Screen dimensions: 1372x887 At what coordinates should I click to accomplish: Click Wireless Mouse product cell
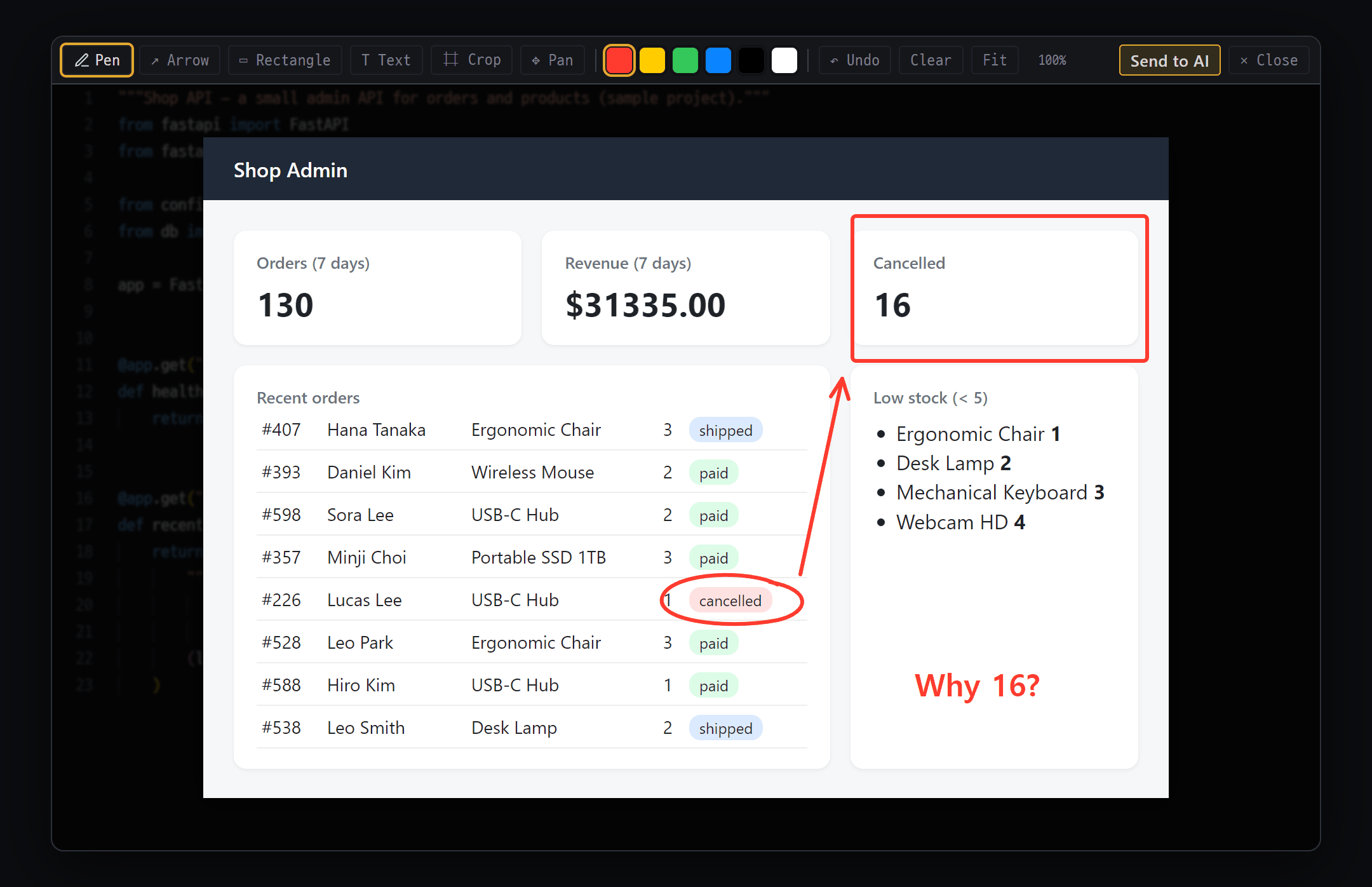click(x=532, y=473)
